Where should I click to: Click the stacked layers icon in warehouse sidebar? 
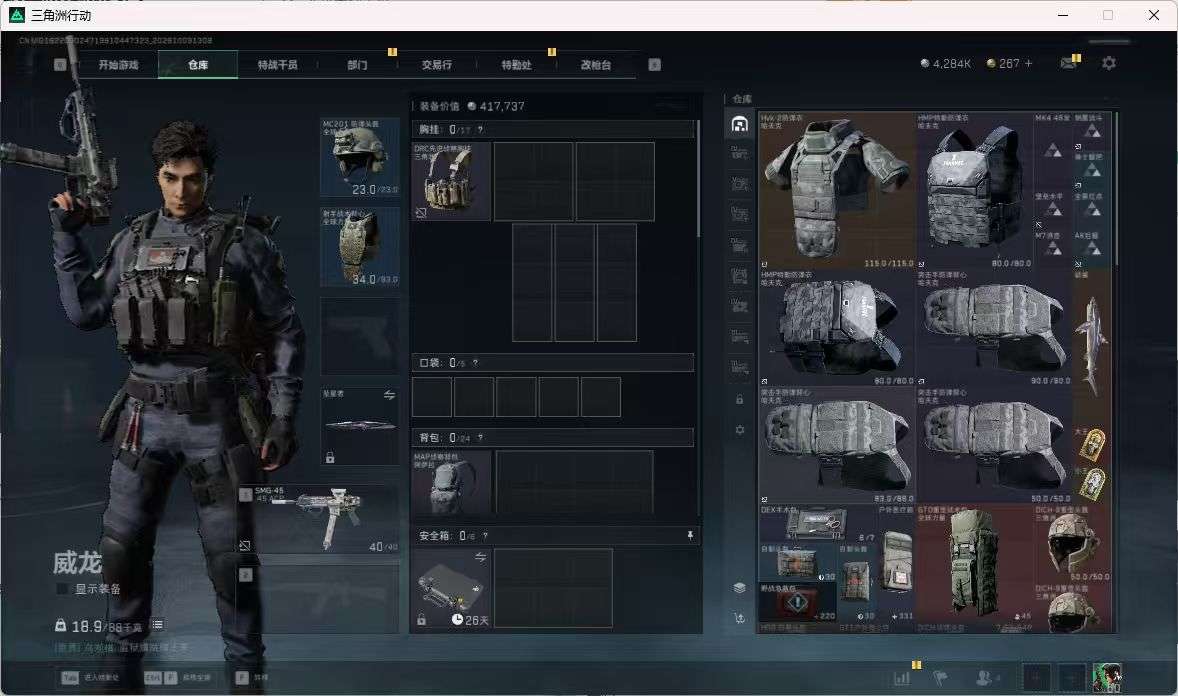click(739, 588)
